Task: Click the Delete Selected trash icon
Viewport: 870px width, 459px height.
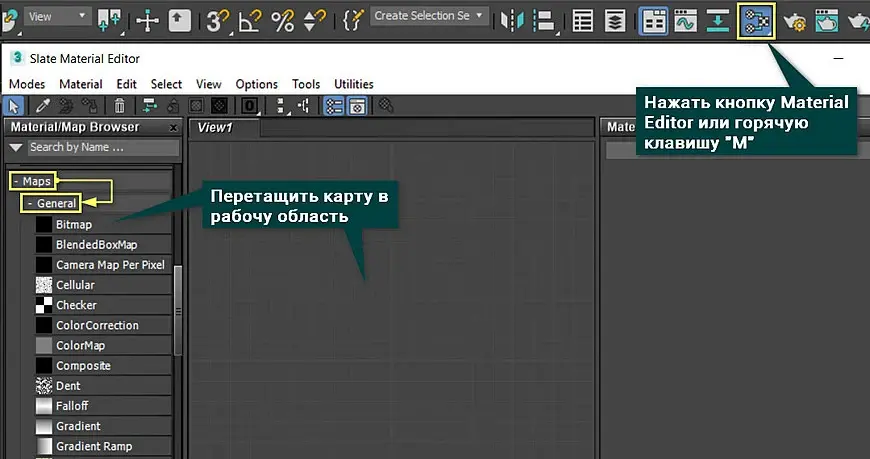Action: click(119, 105)
